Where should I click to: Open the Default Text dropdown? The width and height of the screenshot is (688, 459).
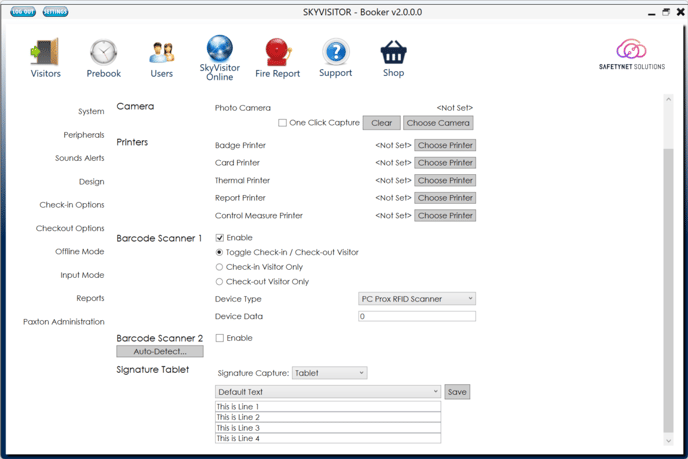(x=328, y=392)
